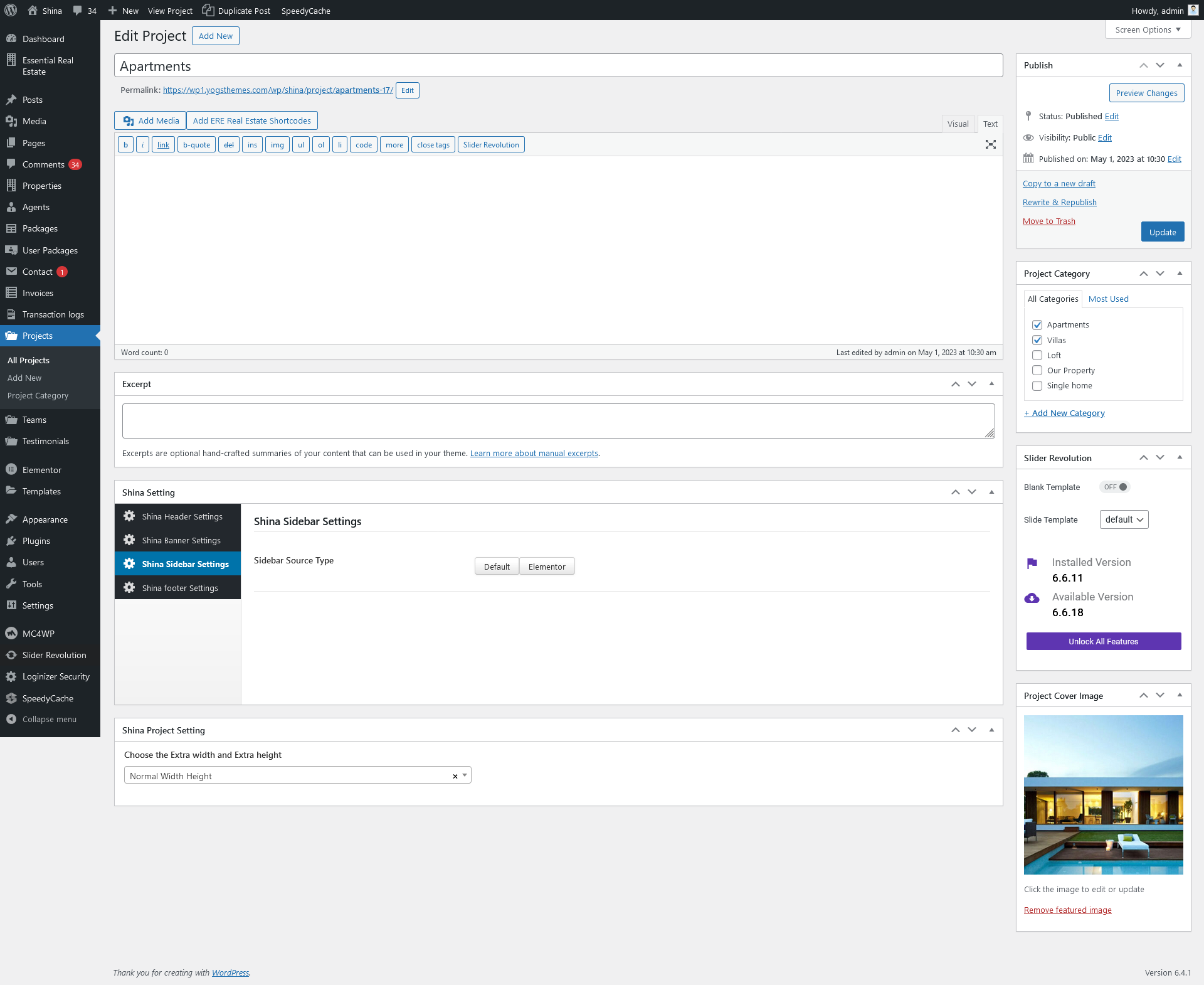This screenshot has height=985, width=1204.
Task: Click the Slider Revolution sidebar menu icon
Action: click(11, 655)
